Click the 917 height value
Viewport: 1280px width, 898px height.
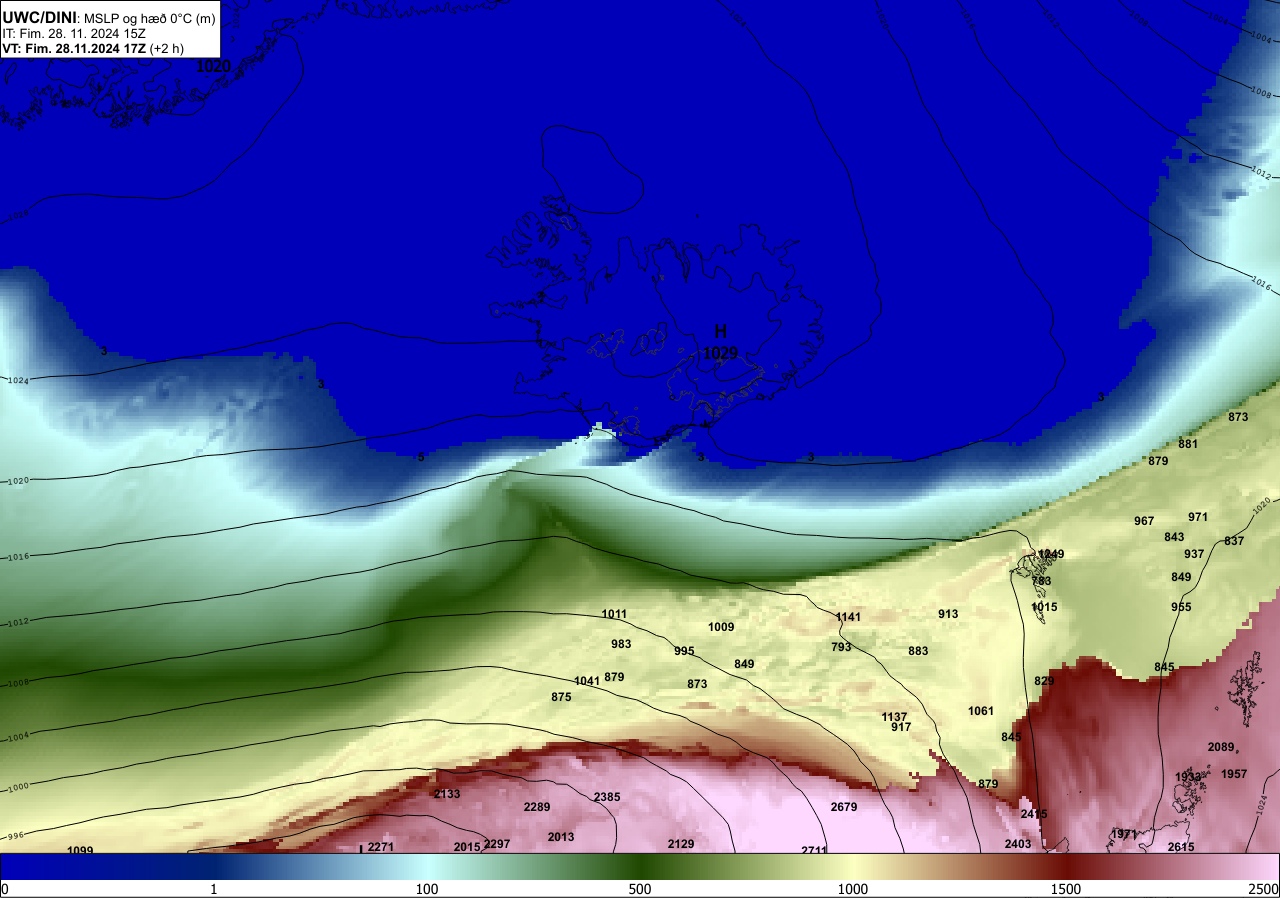pyautogui.click(x=901, y=727)
